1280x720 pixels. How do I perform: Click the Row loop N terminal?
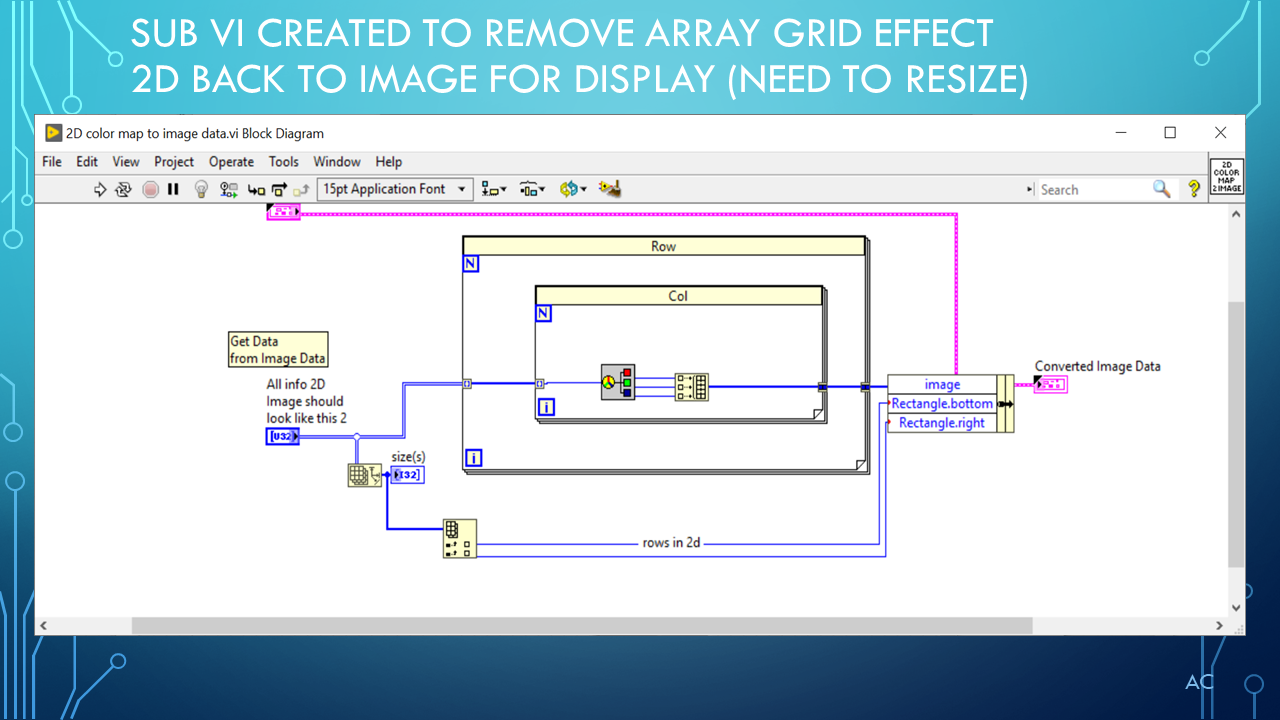[472, 264]
